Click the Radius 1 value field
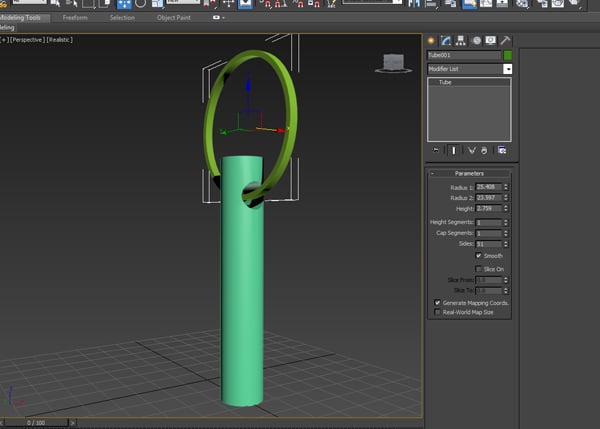 coord(489,187)
